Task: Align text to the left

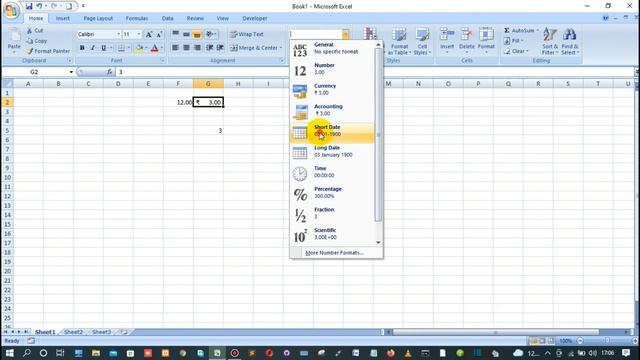Action: (x=176, y=48)
